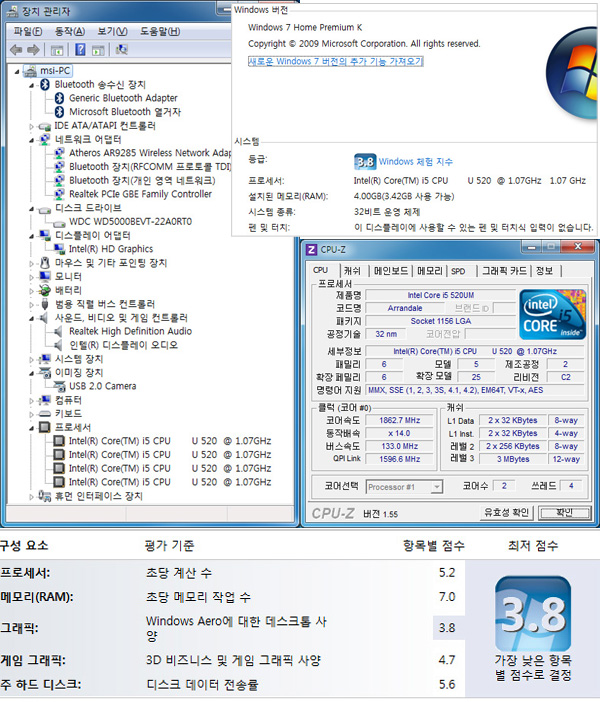Click the Forward arrow in Device Manager toolbar
The width and height of the screenshot is (600, 702).
pyautogui.click(x=33, y=50)
